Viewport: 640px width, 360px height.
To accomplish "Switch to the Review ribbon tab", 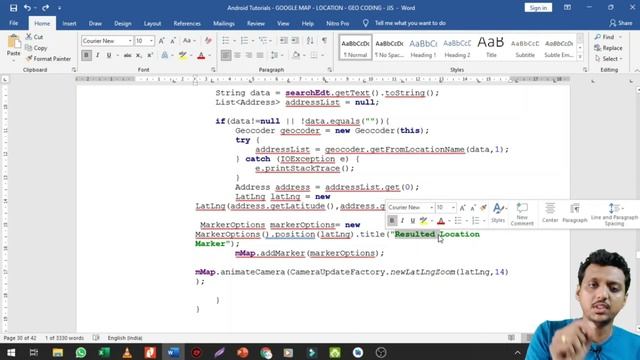I will (x=256, y=23).
